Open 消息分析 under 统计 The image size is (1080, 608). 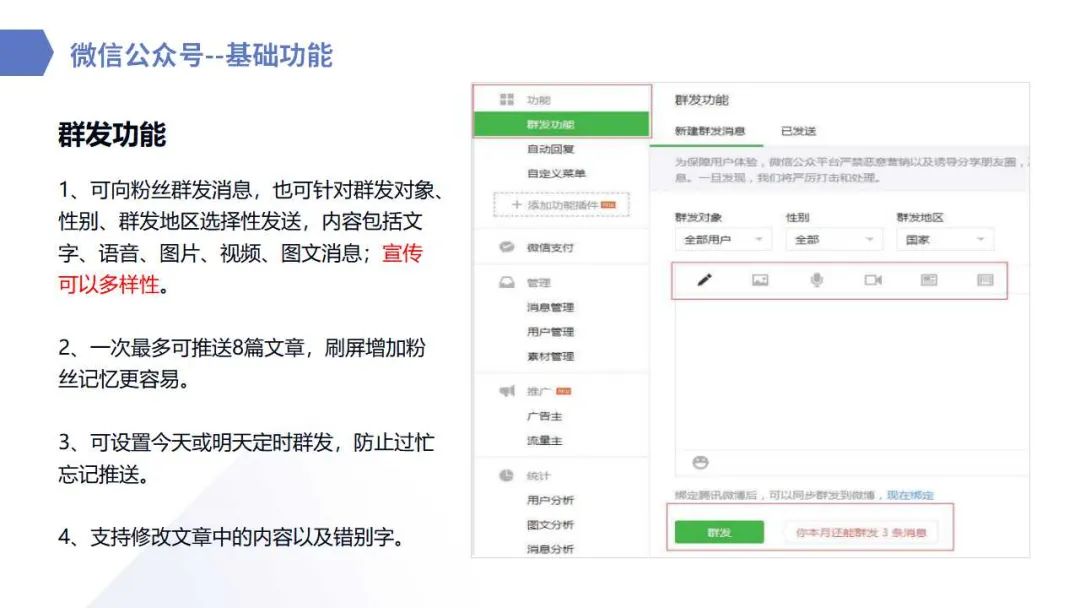pyautogui.click(x=550, y=549)
